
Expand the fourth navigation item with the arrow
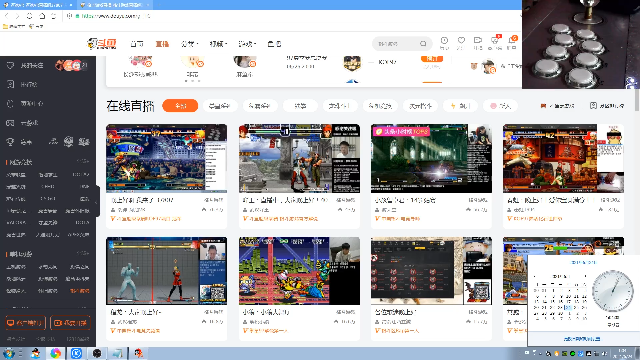coord(218,44)
